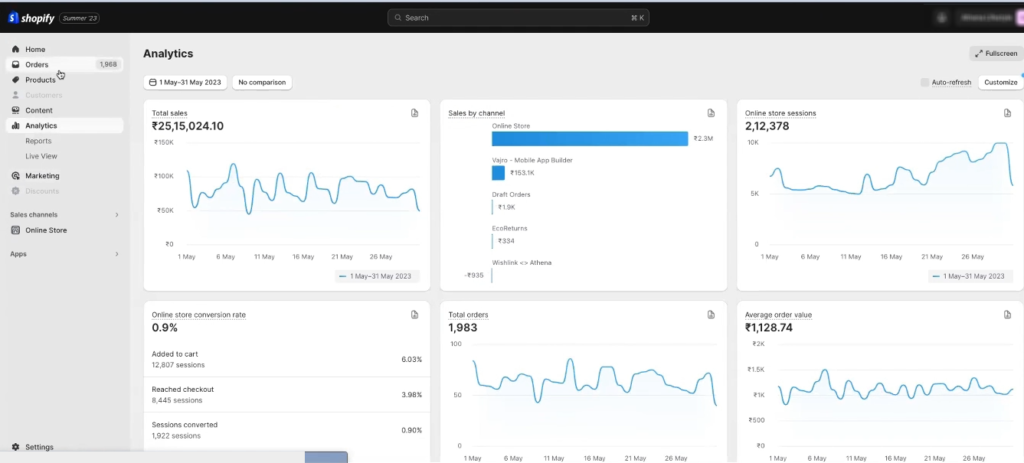Image resolution: width=1024 pixels, height=463 pixels.
Task: Select Live View in sidebar
Action: (x=41, y=156)
